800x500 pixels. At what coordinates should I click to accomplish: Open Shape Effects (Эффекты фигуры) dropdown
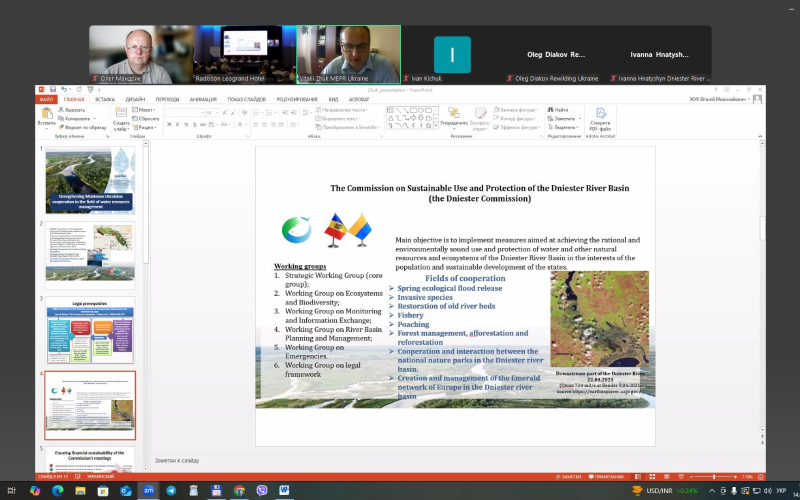[516, 128]
